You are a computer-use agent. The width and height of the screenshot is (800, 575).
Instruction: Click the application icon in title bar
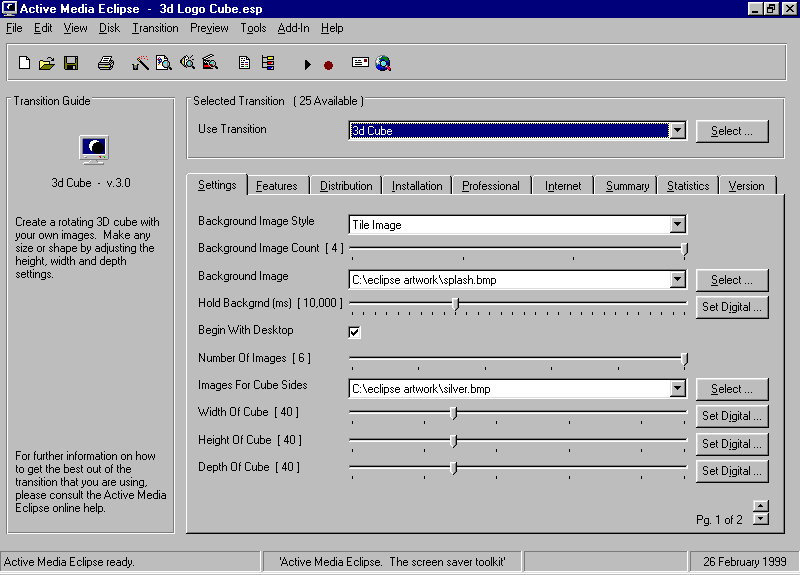(x=9, y=9)
